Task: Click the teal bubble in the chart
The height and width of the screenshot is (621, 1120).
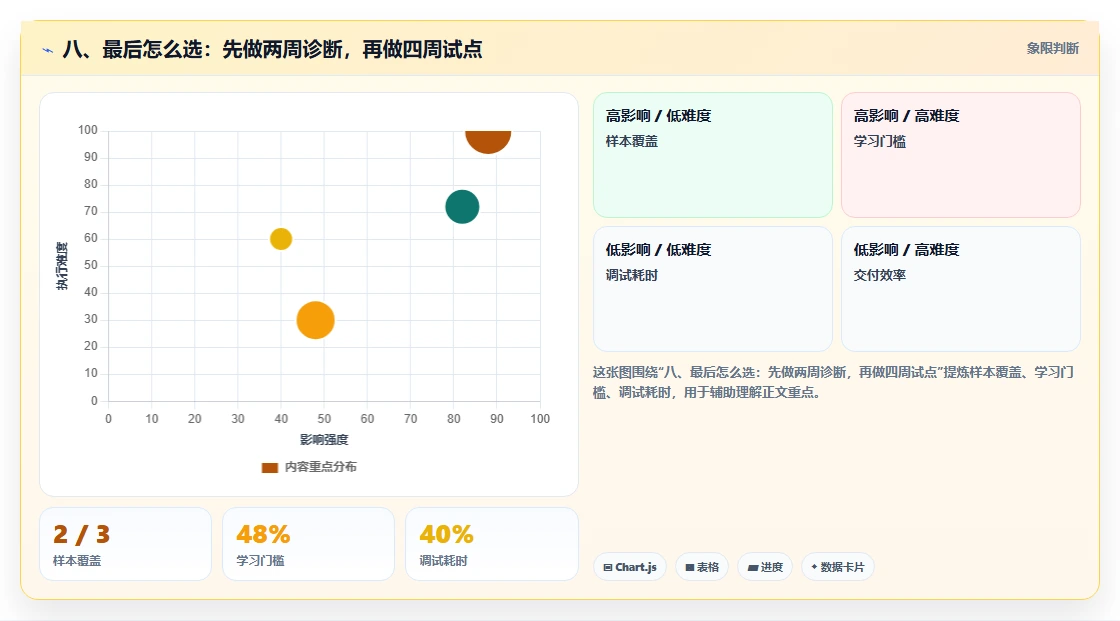Action: 462,207
